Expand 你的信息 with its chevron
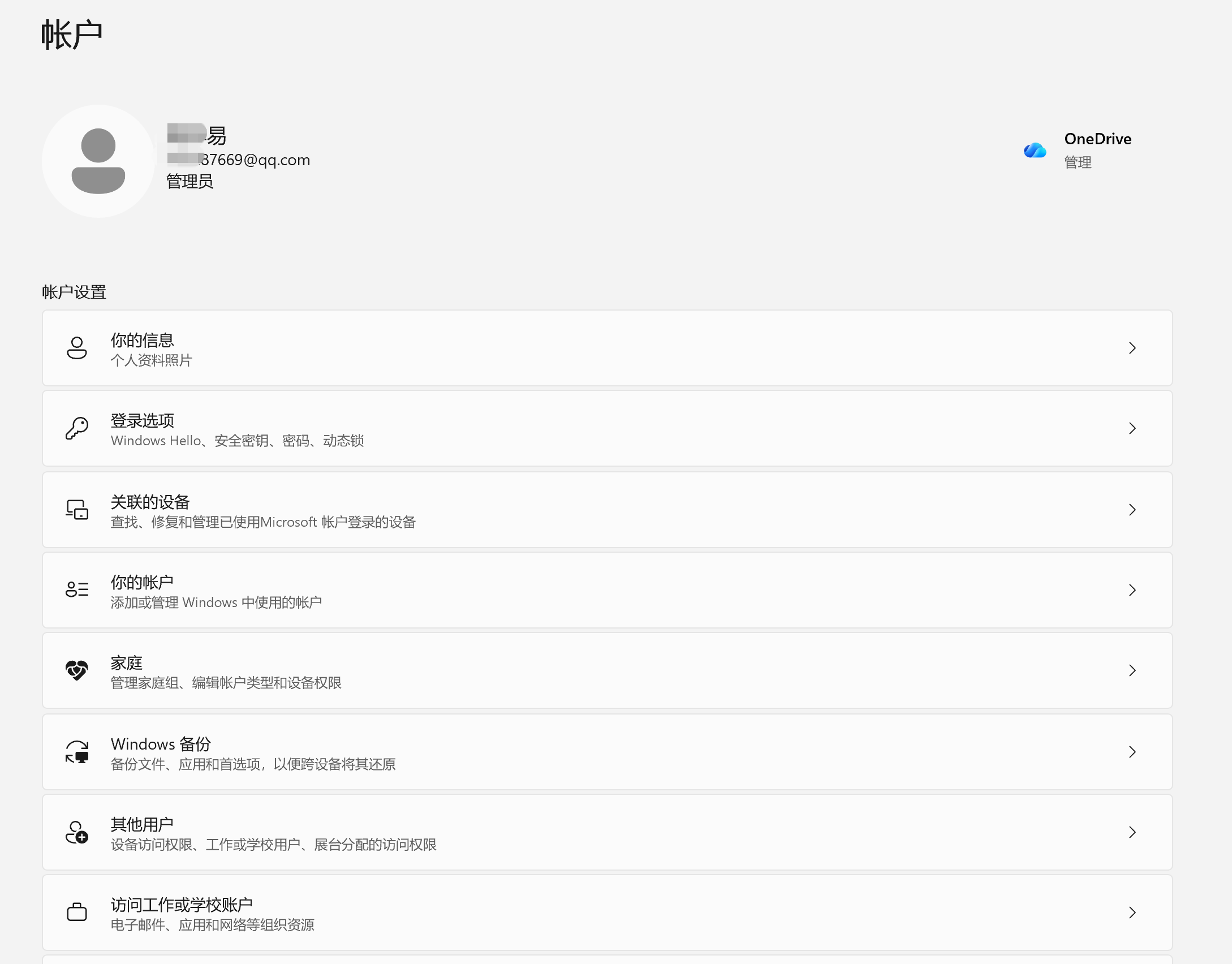The image size is (1232, 964). pyautogui.click(x=1132, y=348)
